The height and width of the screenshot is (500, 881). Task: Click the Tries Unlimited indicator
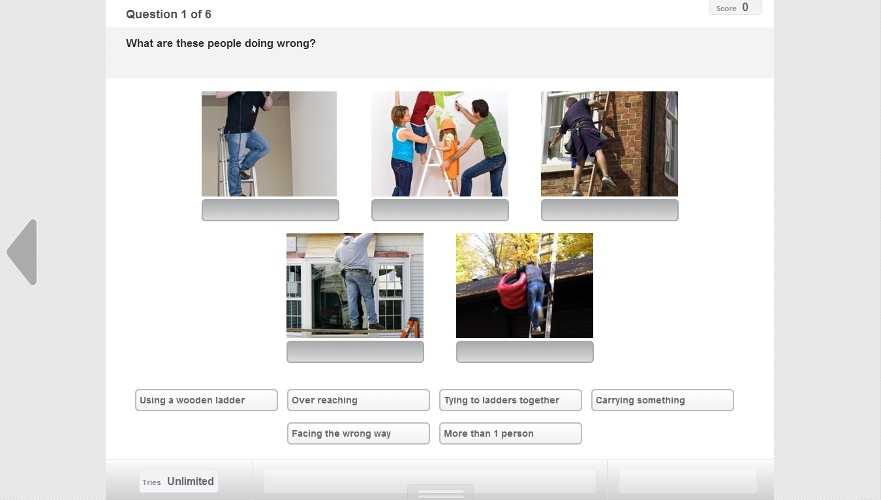click(x=179, y=481)
